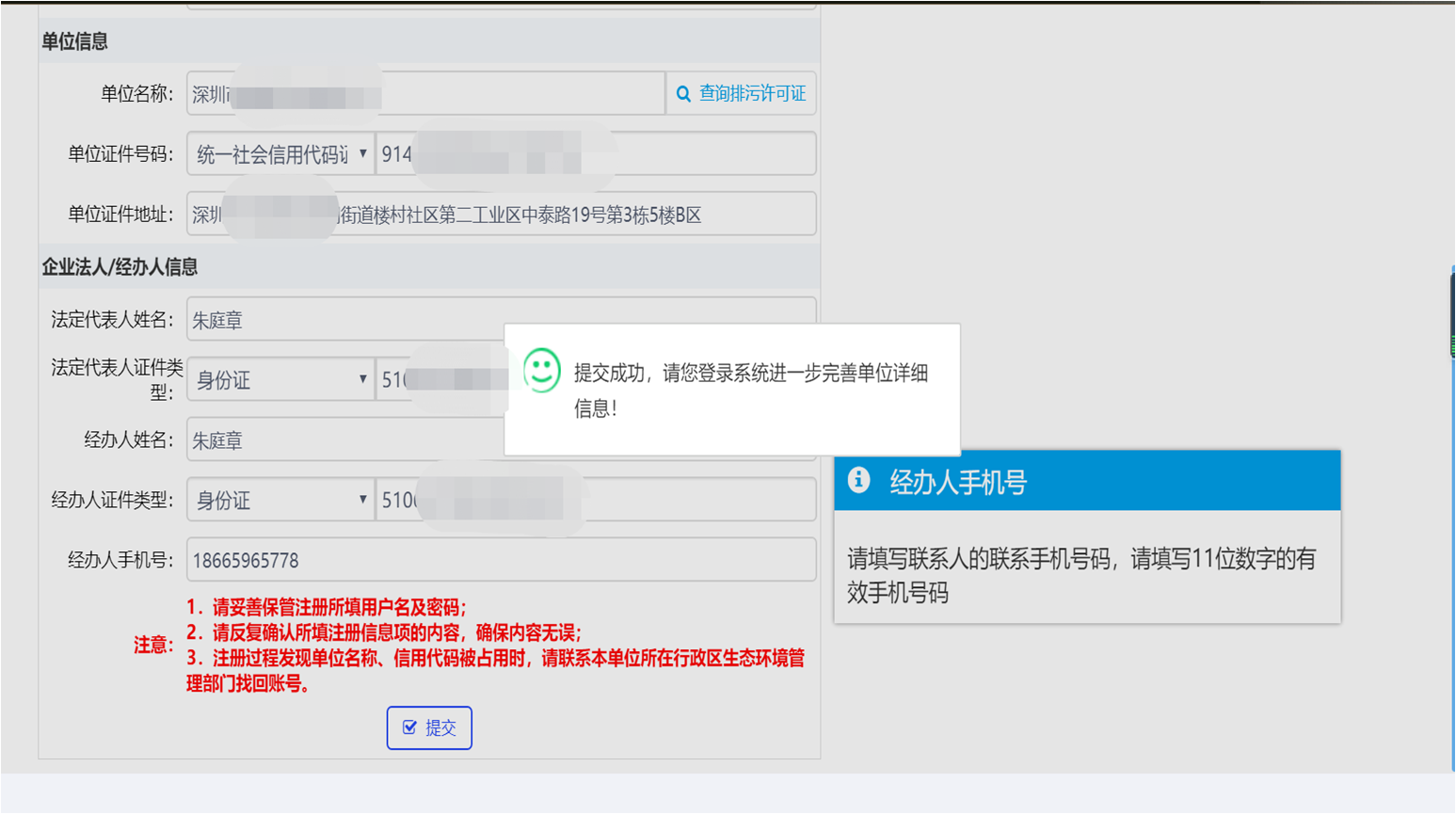Click the 查询排污许可证 search button

(x=741, y=93)
